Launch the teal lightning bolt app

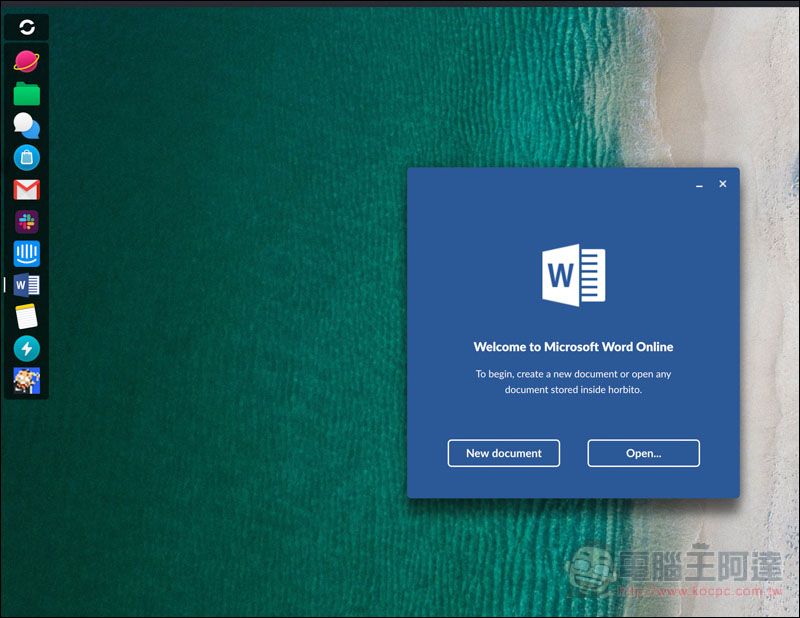pyautogui.click(x=27, y=349)
